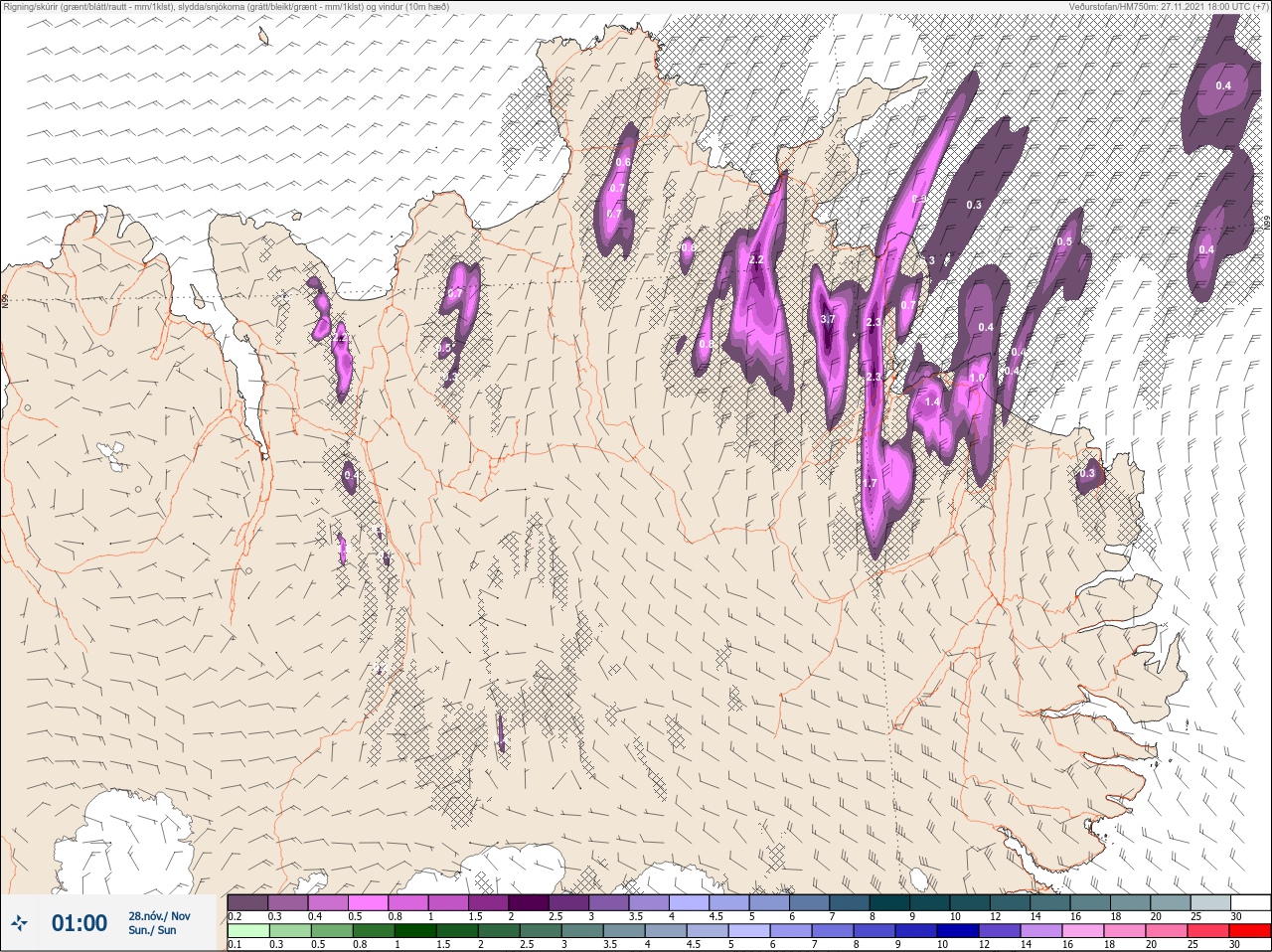This screenshot has height=952, width=1272.
Task: Select the darkest green swatch between 1 and 1.5
Action: [x=413, y=931]
